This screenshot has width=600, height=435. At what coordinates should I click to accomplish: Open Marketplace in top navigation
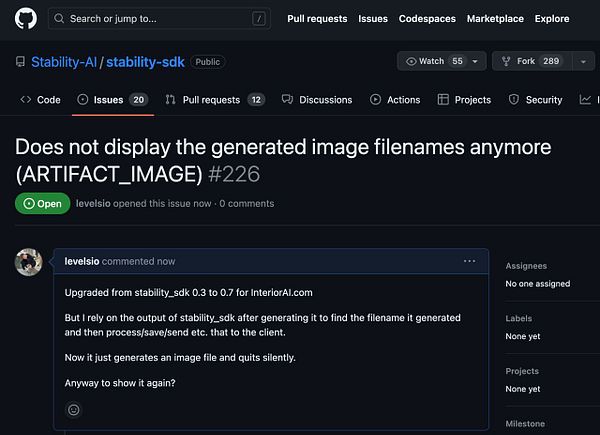coord(495,18)
